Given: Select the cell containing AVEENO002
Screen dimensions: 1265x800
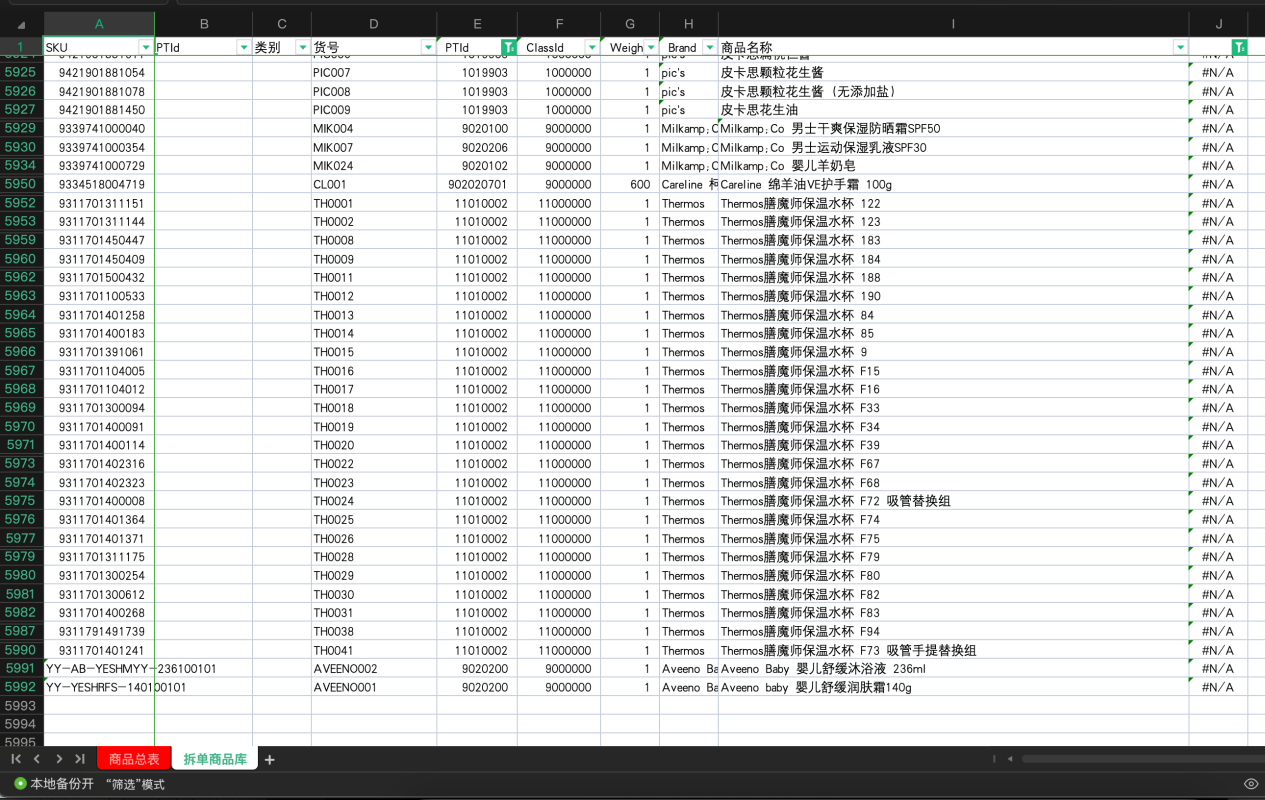Looking at the screenshot, I should (346, 669).
